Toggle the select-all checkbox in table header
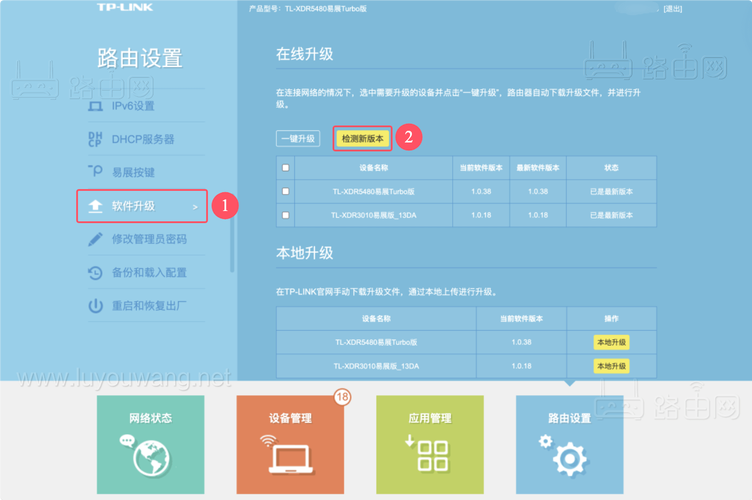This screenshot has width=752, height=500. (286, 168)
